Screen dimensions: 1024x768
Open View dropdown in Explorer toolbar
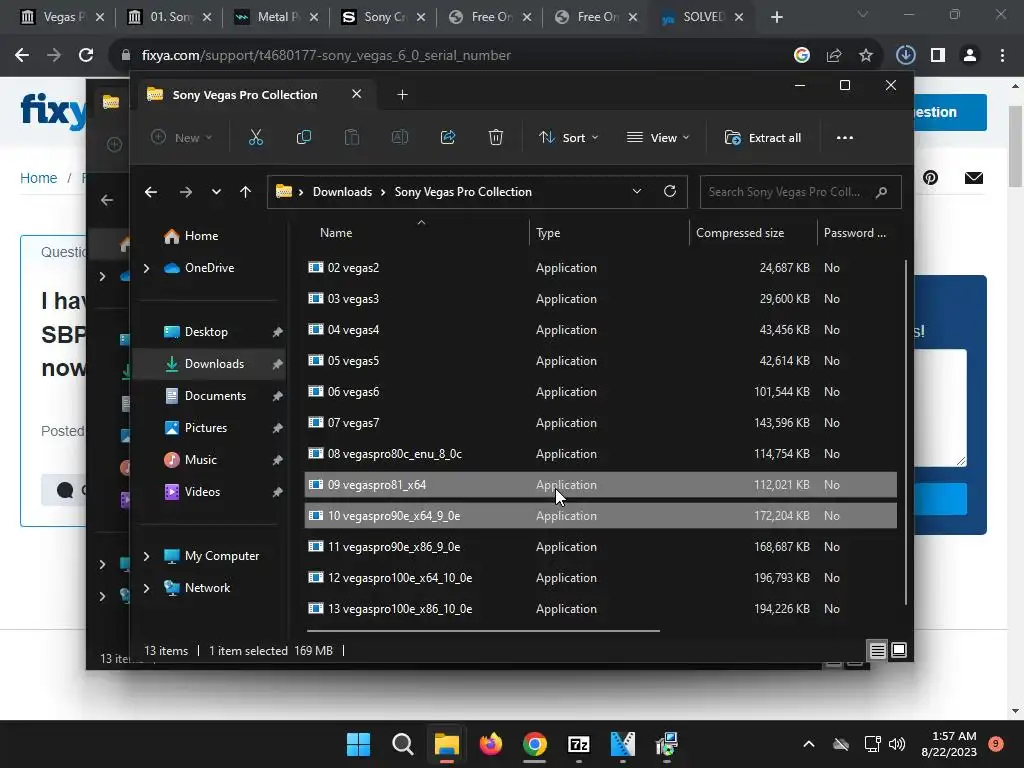pos(658,138)
